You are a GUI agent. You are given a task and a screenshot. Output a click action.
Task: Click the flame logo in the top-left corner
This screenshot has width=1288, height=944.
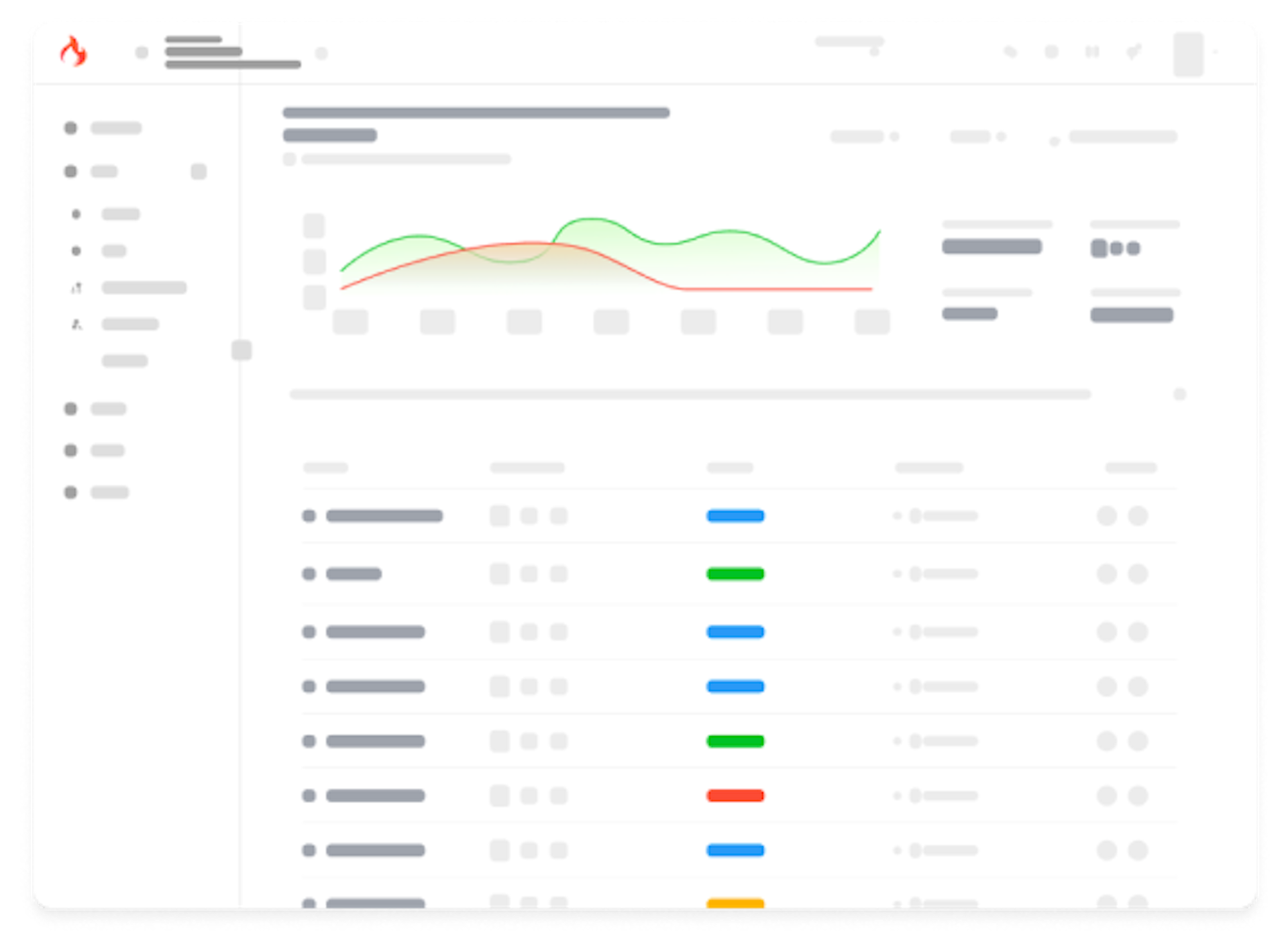(74, 52)
